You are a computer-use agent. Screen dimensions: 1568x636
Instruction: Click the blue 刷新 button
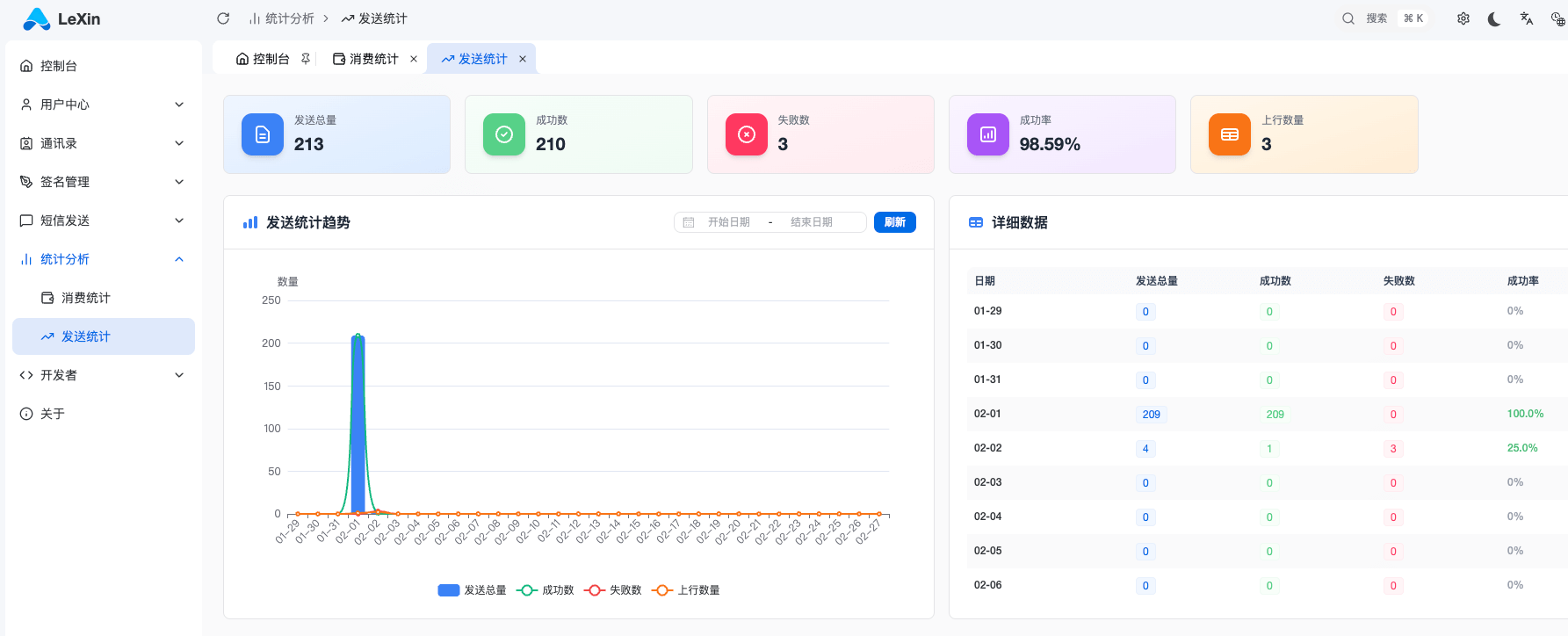pos(895,222)
